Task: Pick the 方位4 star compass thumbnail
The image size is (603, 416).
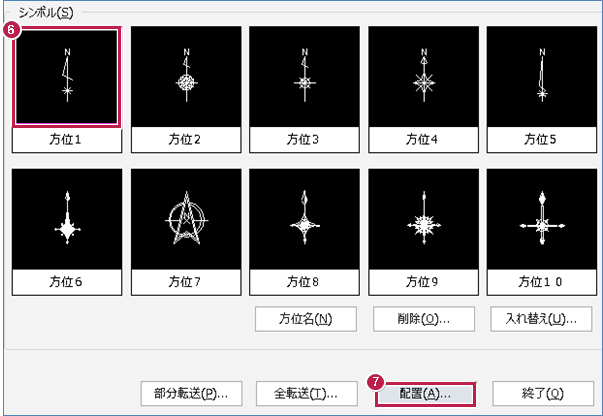Action: click(x=423, y=77)
